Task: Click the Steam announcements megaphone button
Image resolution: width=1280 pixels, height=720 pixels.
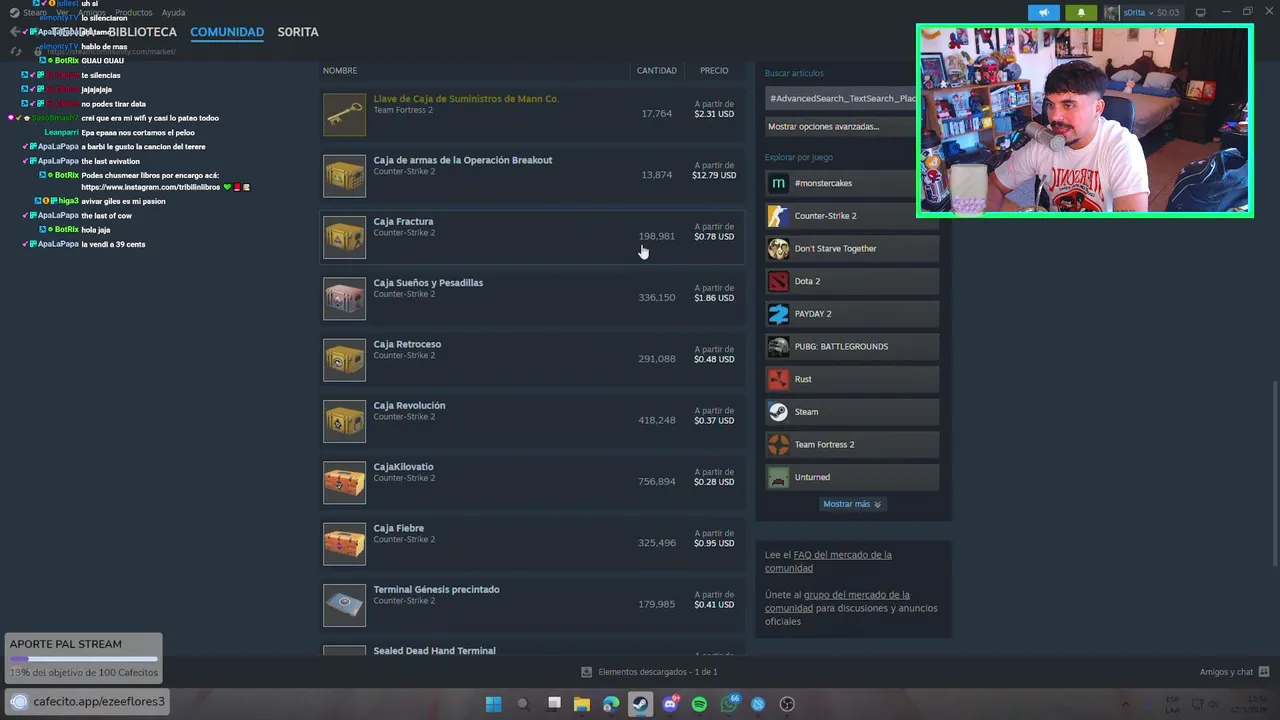Action: tap(1043, 13)
